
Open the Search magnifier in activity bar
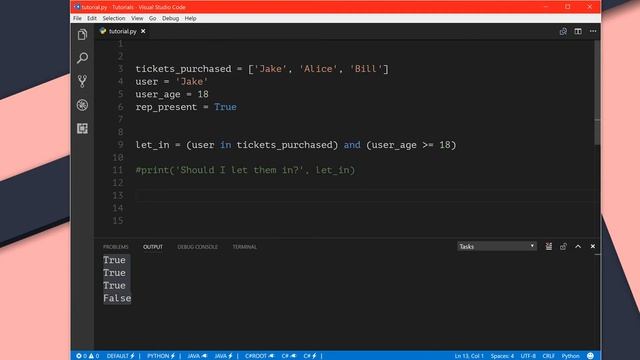click(x=82, y=58)
